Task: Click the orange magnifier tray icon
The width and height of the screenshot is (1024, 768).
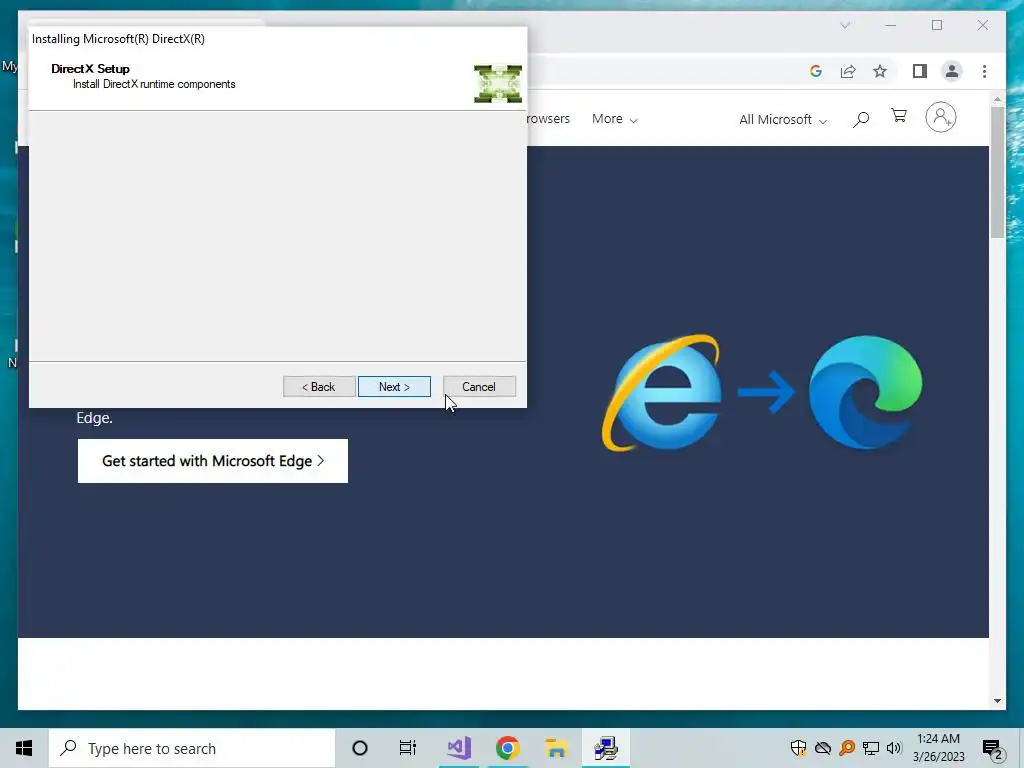Action: (x=847, y=748)
